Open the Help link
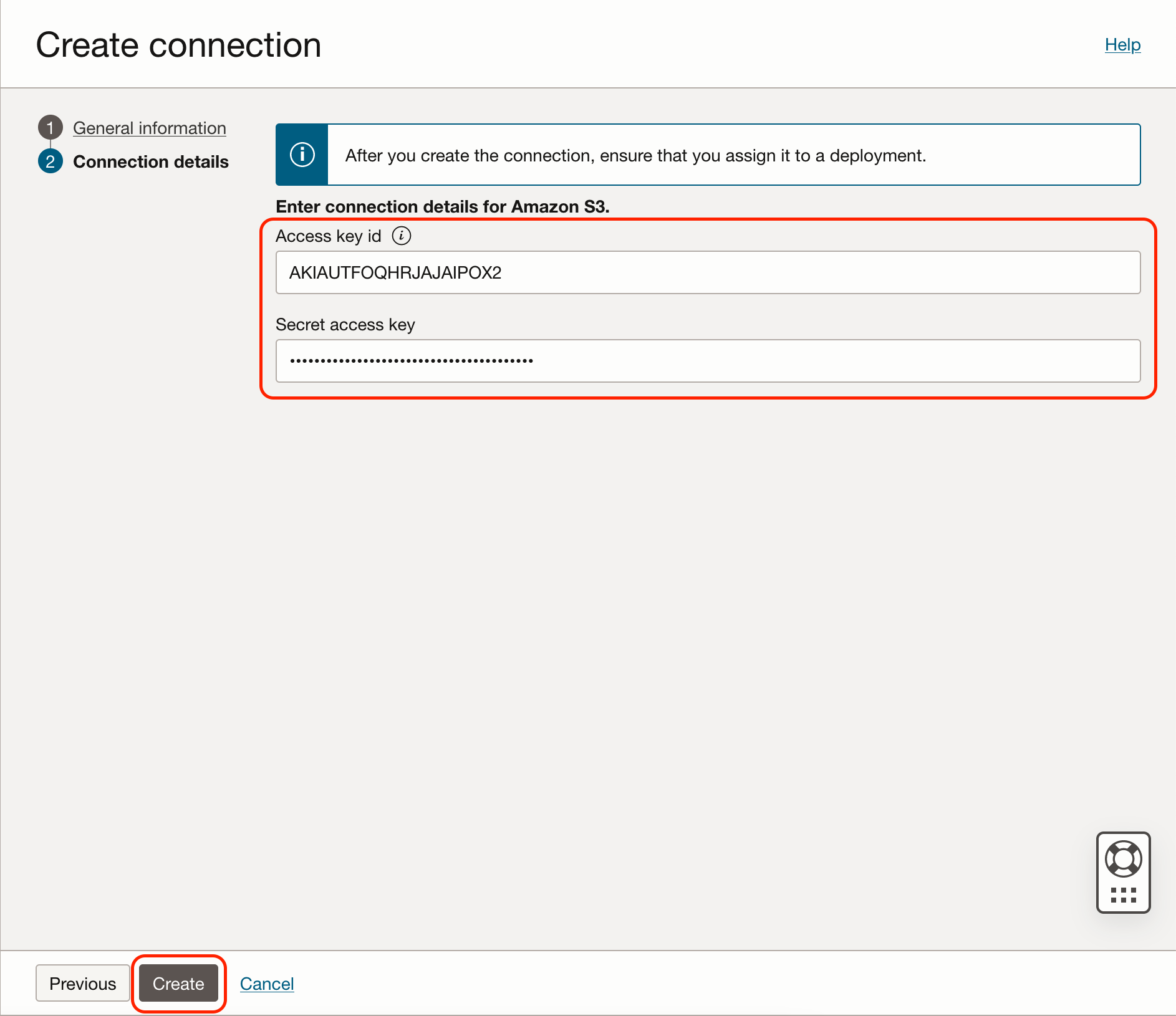1176x1016 pixels. coord(1122,45)
